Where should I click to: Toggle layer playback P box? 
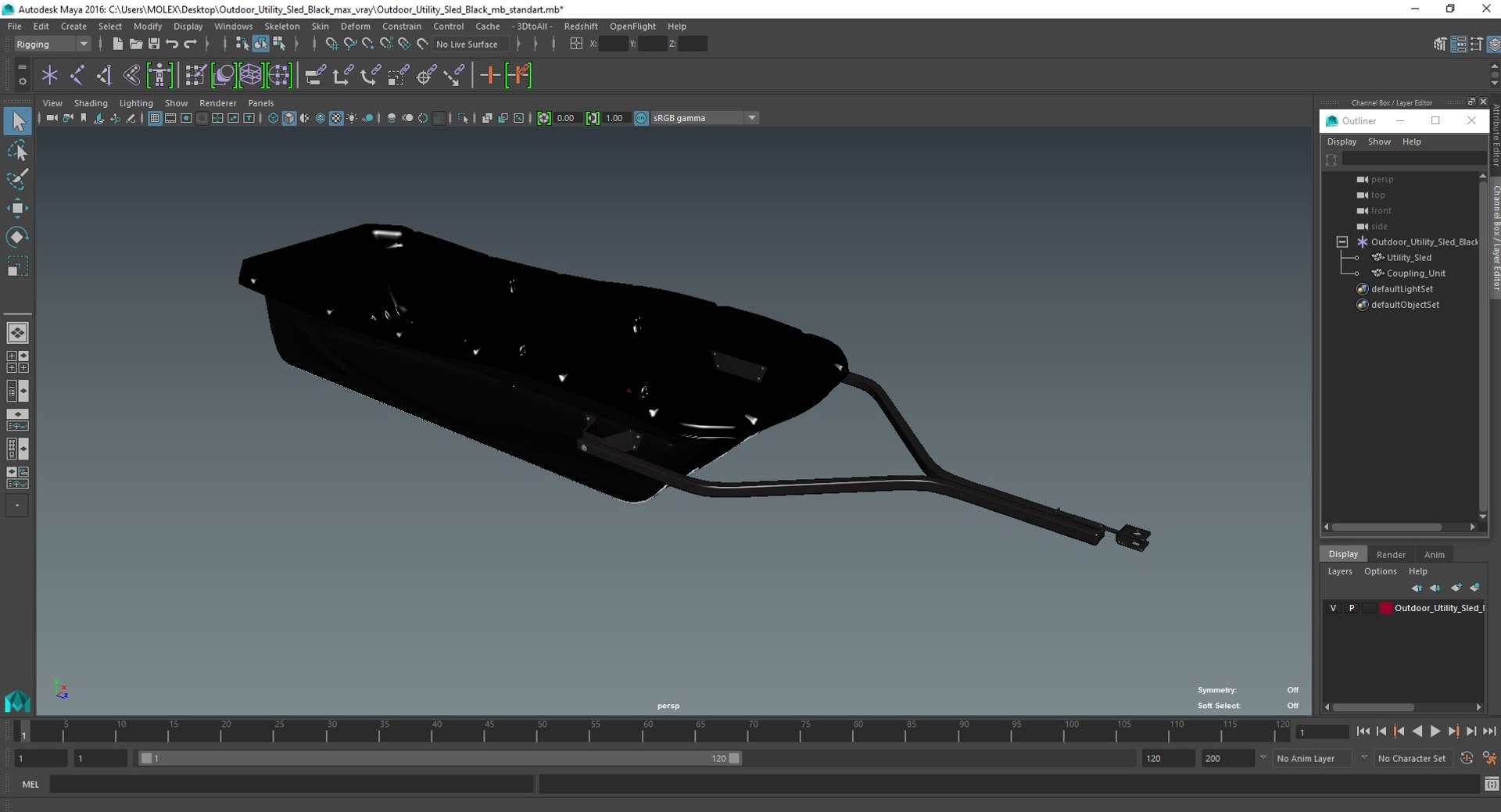[x=1351, y=608]
